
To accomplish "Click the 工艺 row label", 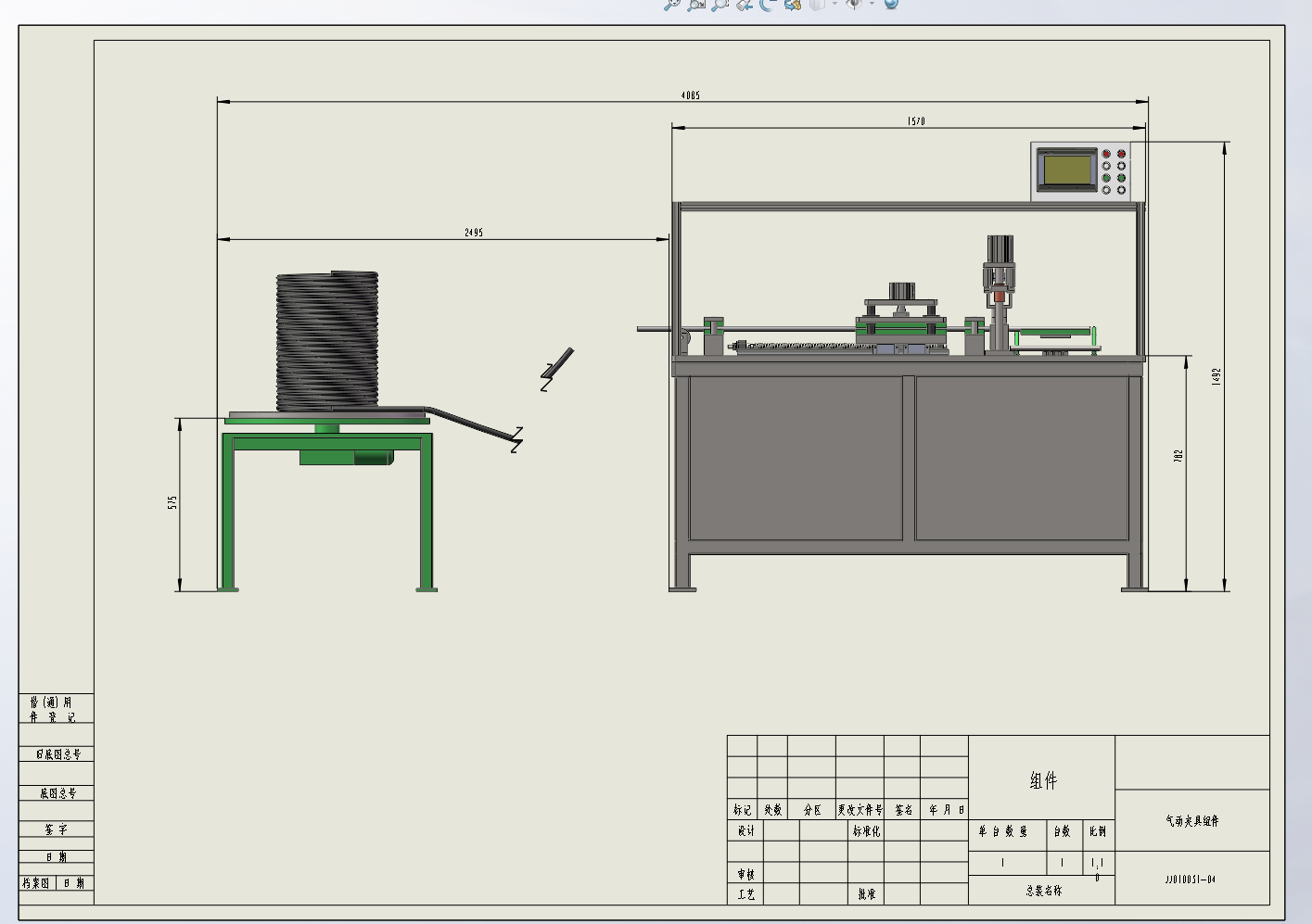I will [746, 894].
